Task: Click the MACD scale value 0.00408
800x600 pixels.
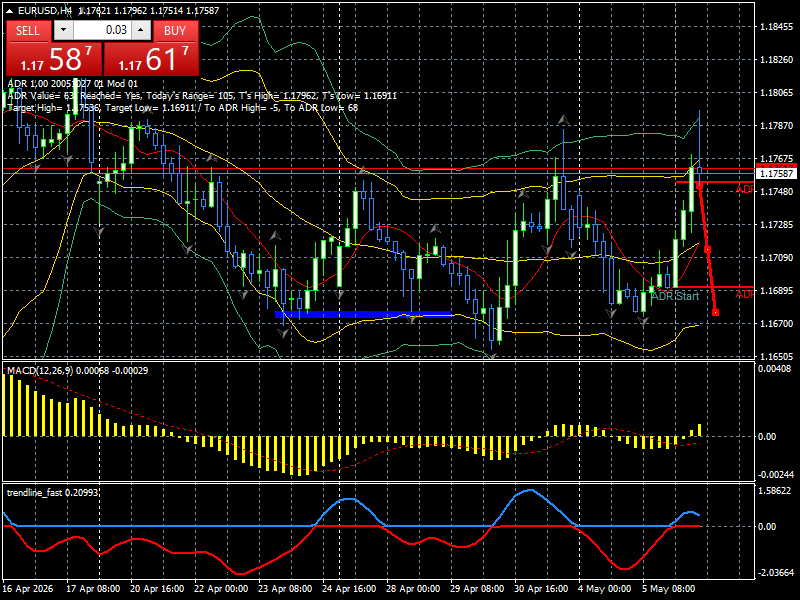Action: (774, 369)
